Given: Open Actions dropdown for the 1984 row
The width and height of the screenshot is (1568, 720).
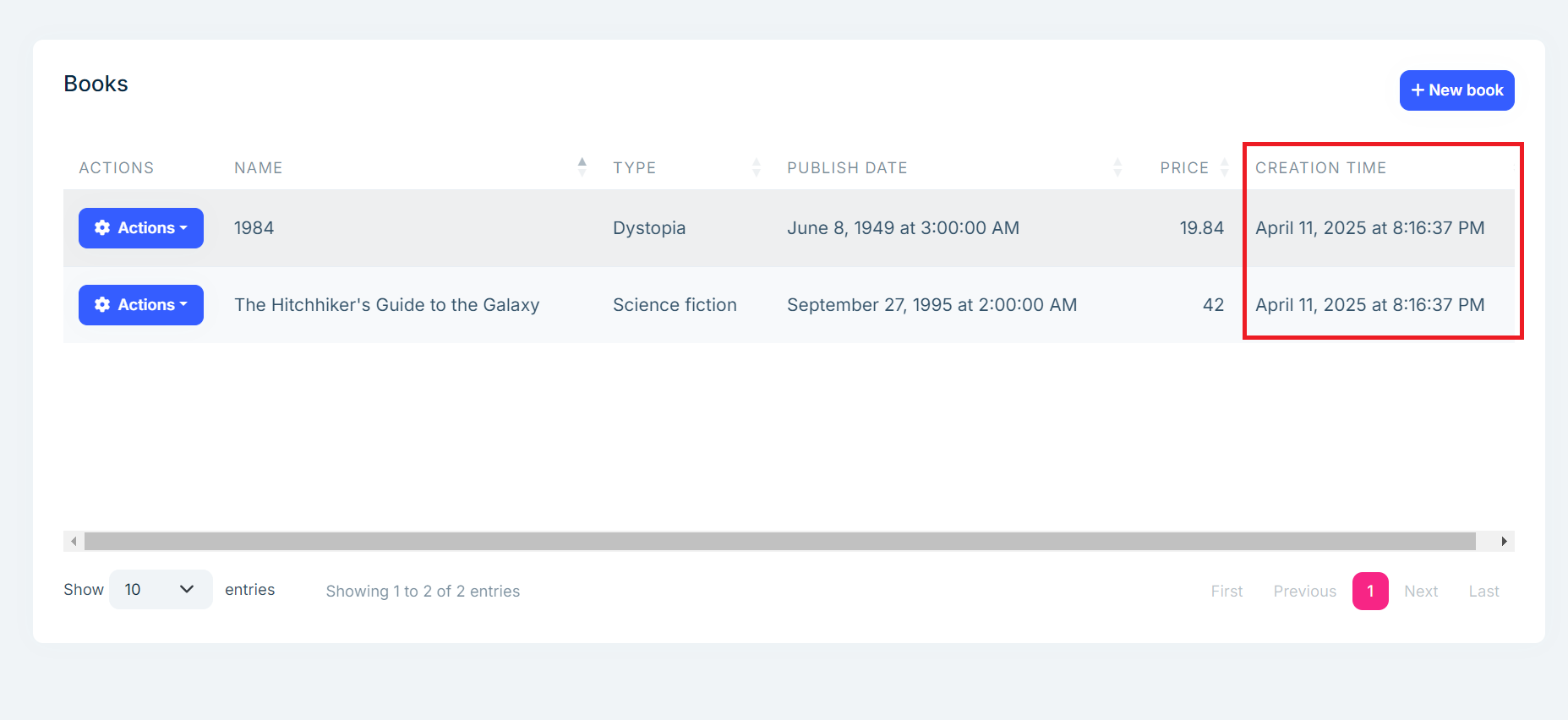Looking at the screenshot, I should 141,228.
